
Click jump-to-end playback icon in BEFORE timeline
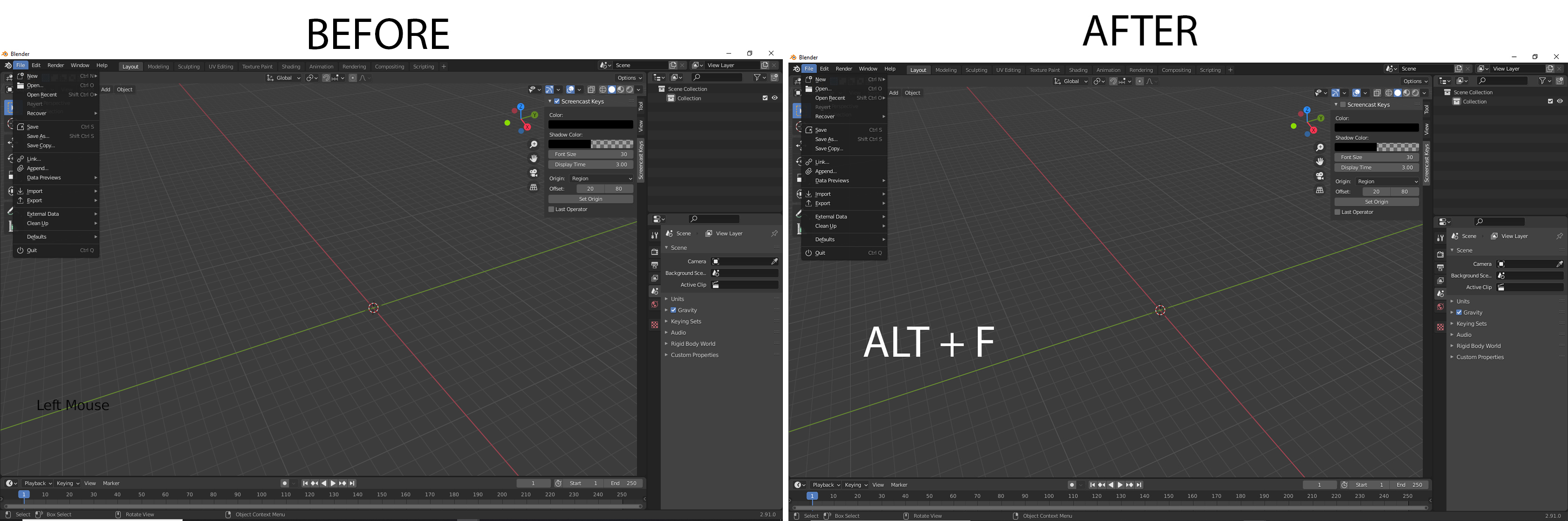[x=352, y=483]
